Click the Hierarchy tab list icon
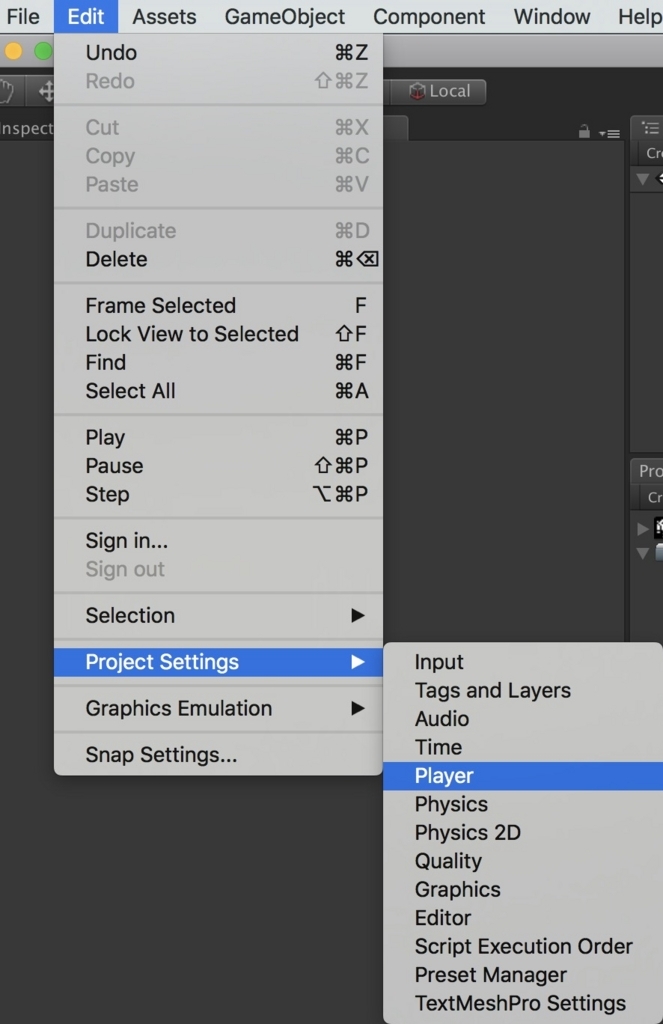The image size is (663, 1024). tap(650, 128)
